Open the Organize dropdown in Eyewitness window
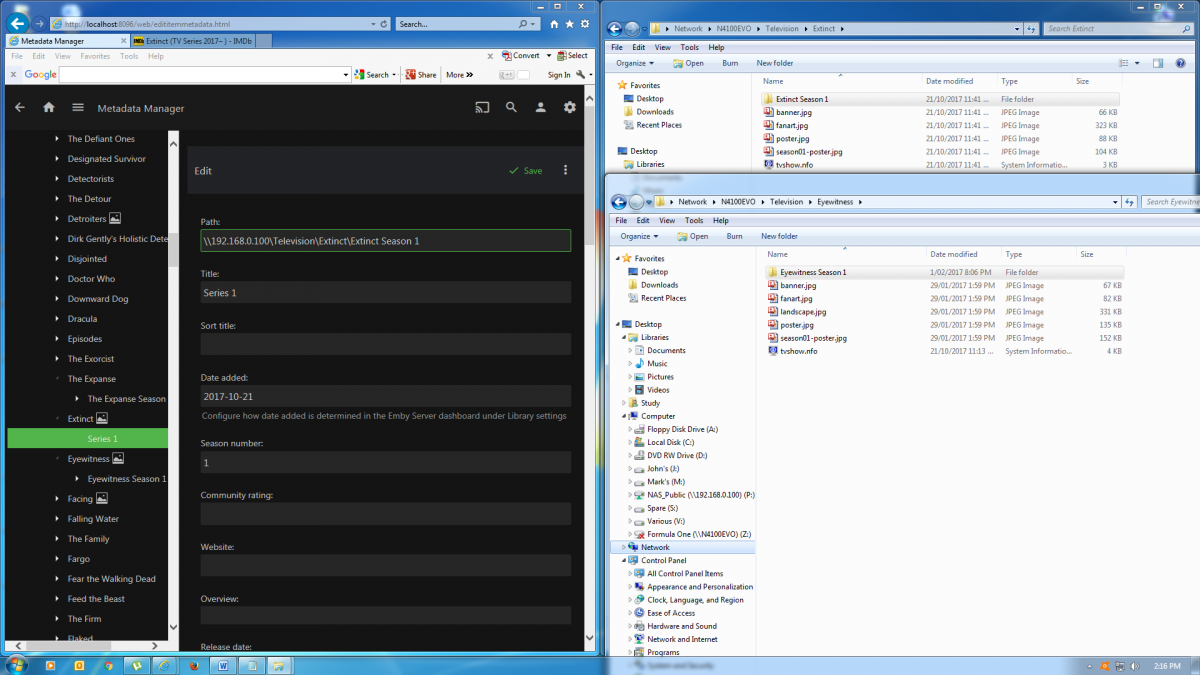This screenshot has width=1200, height=675. 639,237
